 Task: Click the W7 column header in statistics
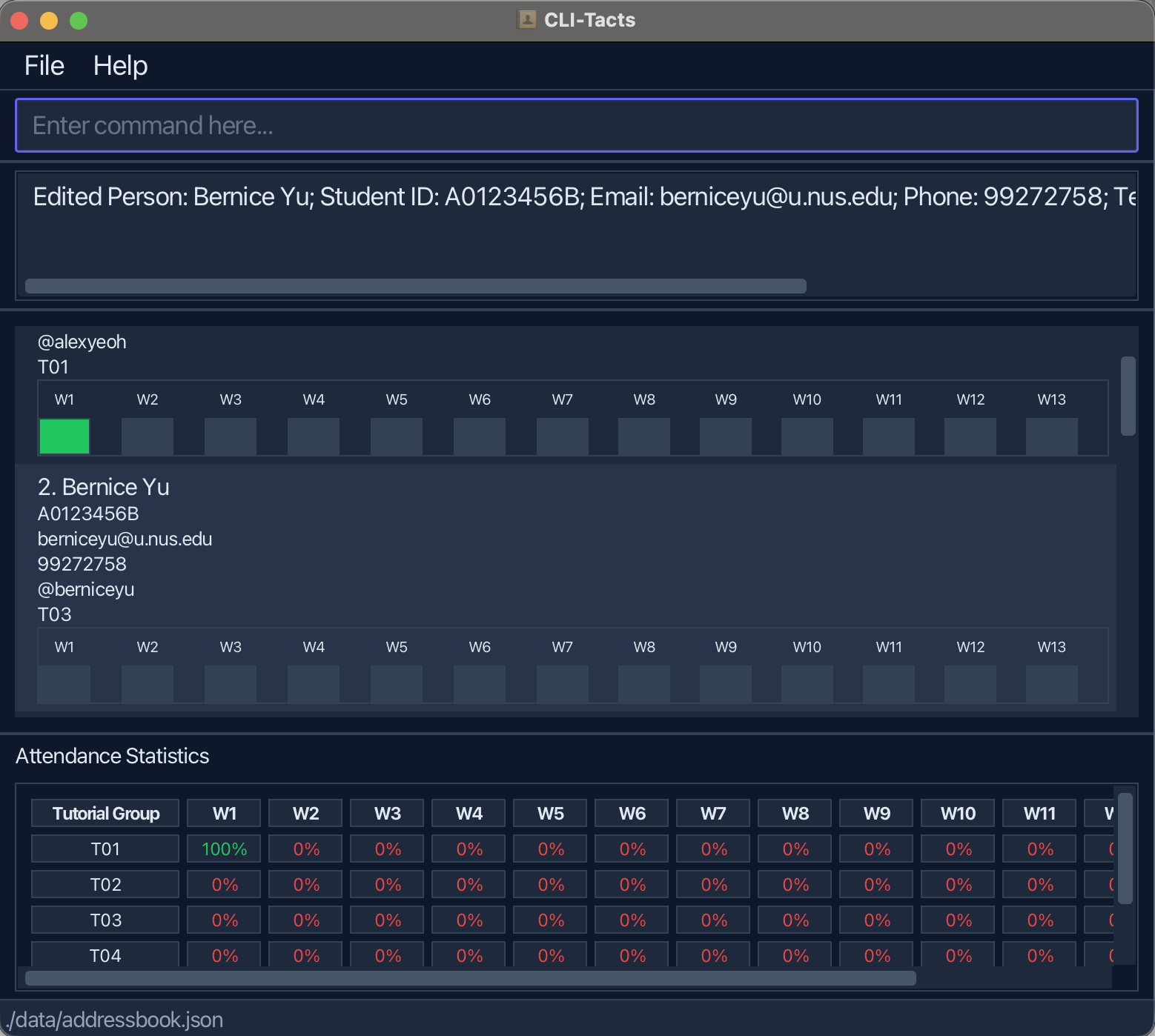[x=713, y=814]
